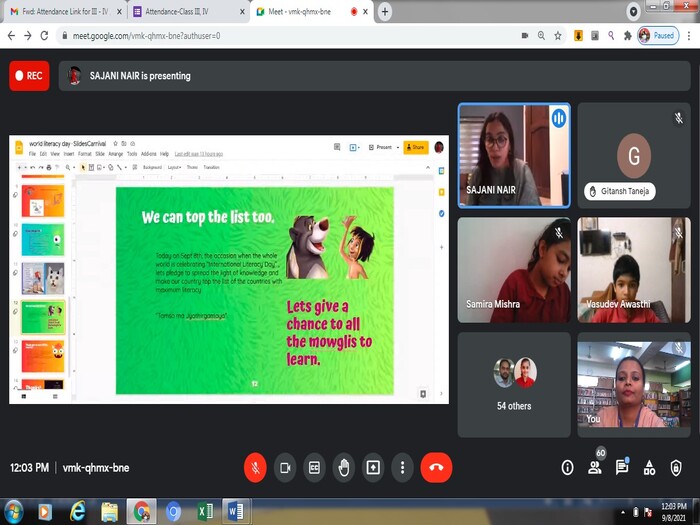The height and width of the screenshot is (525, 700).
Task: Switch to the Meet vmk-qhmx-bne tab
Action: click(312, 12)
